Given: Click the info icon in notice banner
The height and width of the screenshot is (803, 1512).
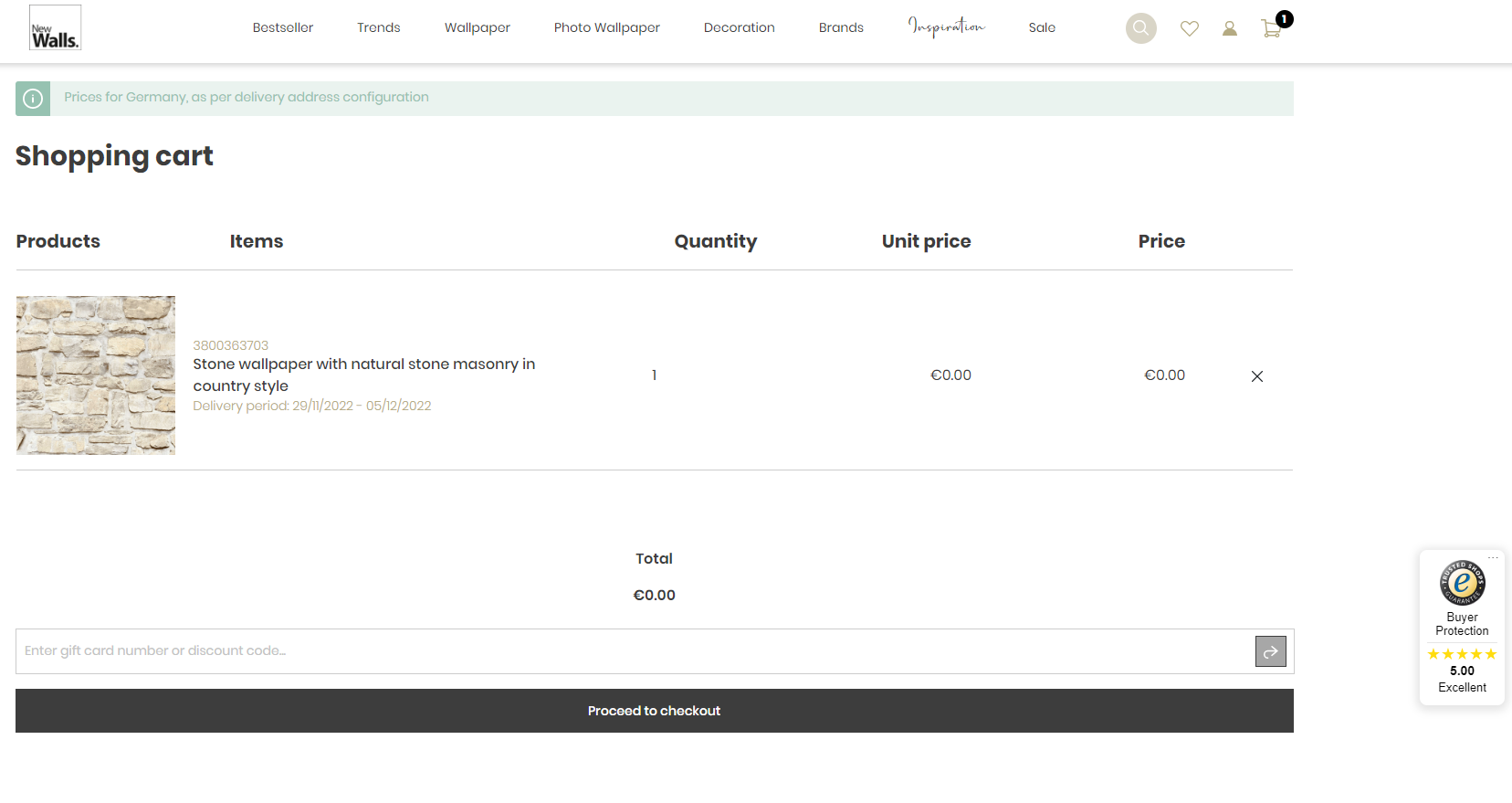Looking at the screenshot, I should pos(33,99).
